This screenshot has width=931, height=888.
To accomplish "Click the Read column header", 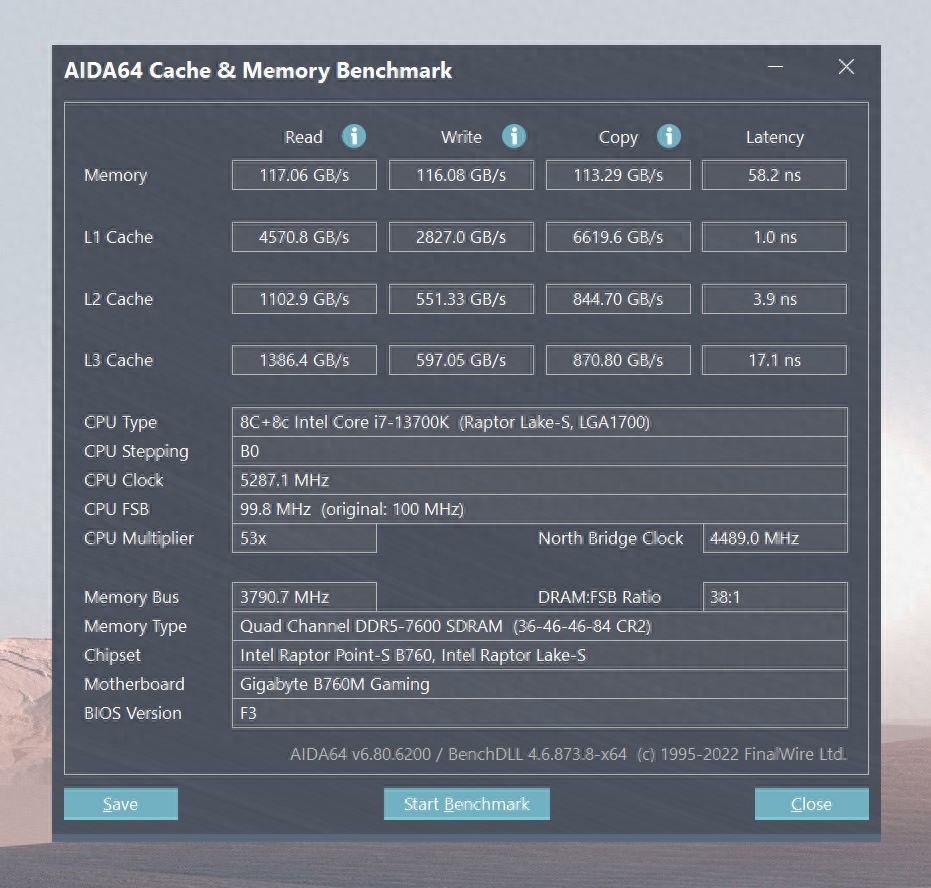I will pos(303,137).
